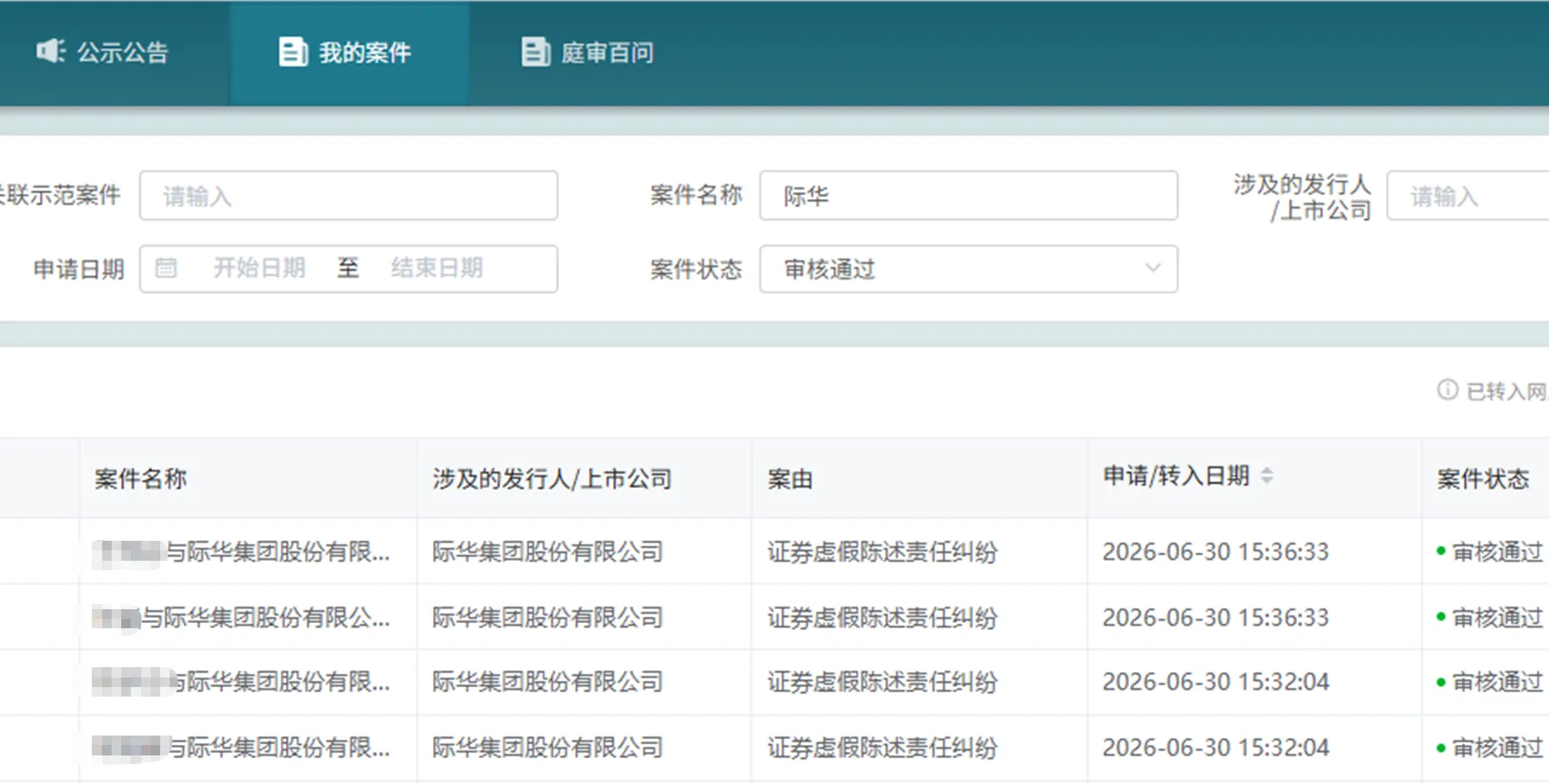Click the 案由 column header
The image size is (1549, 784).
pyautogui.click(x=790, y=479)
